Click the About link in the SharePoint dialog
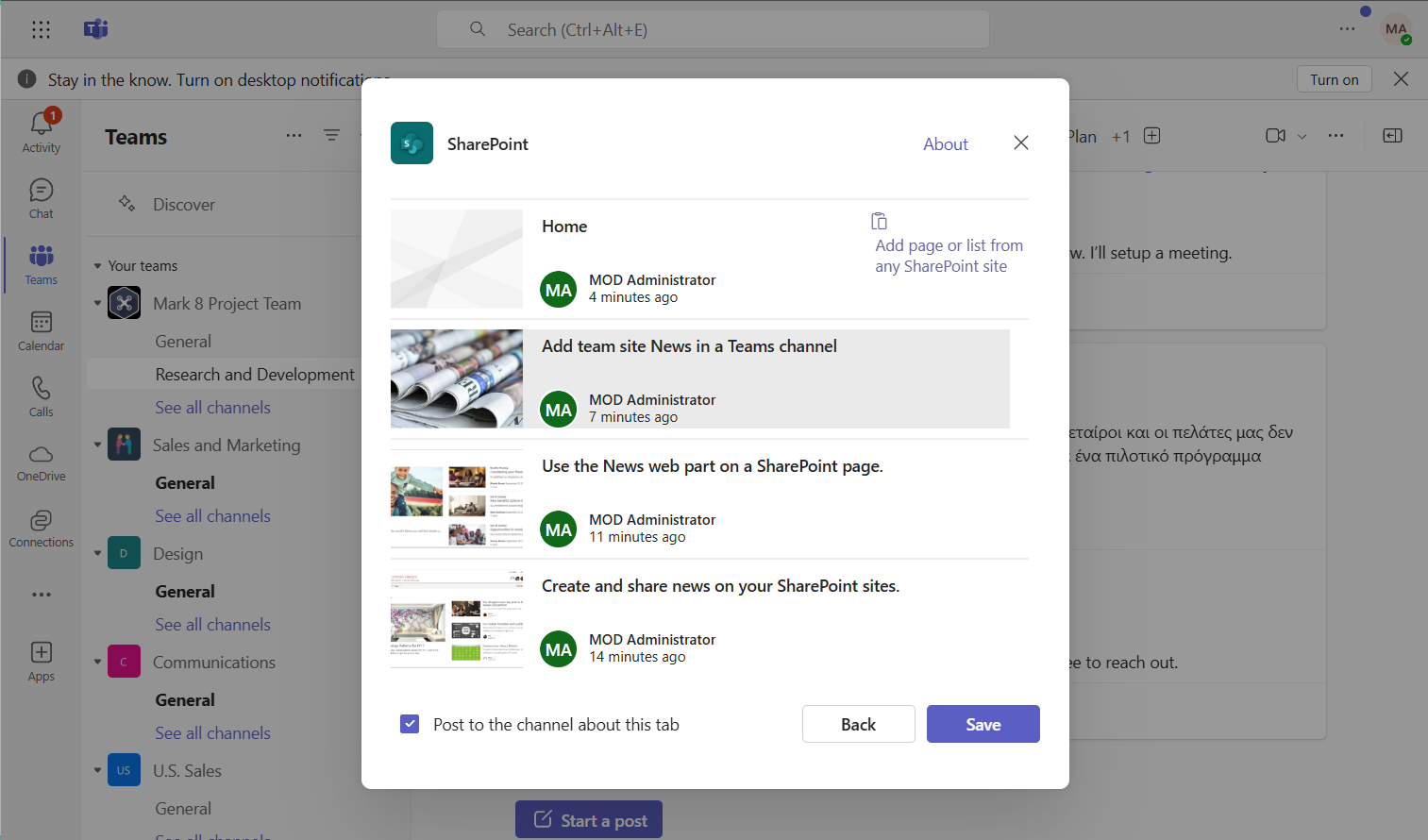This screenshot has width=1428, height=840. point(945,143)
